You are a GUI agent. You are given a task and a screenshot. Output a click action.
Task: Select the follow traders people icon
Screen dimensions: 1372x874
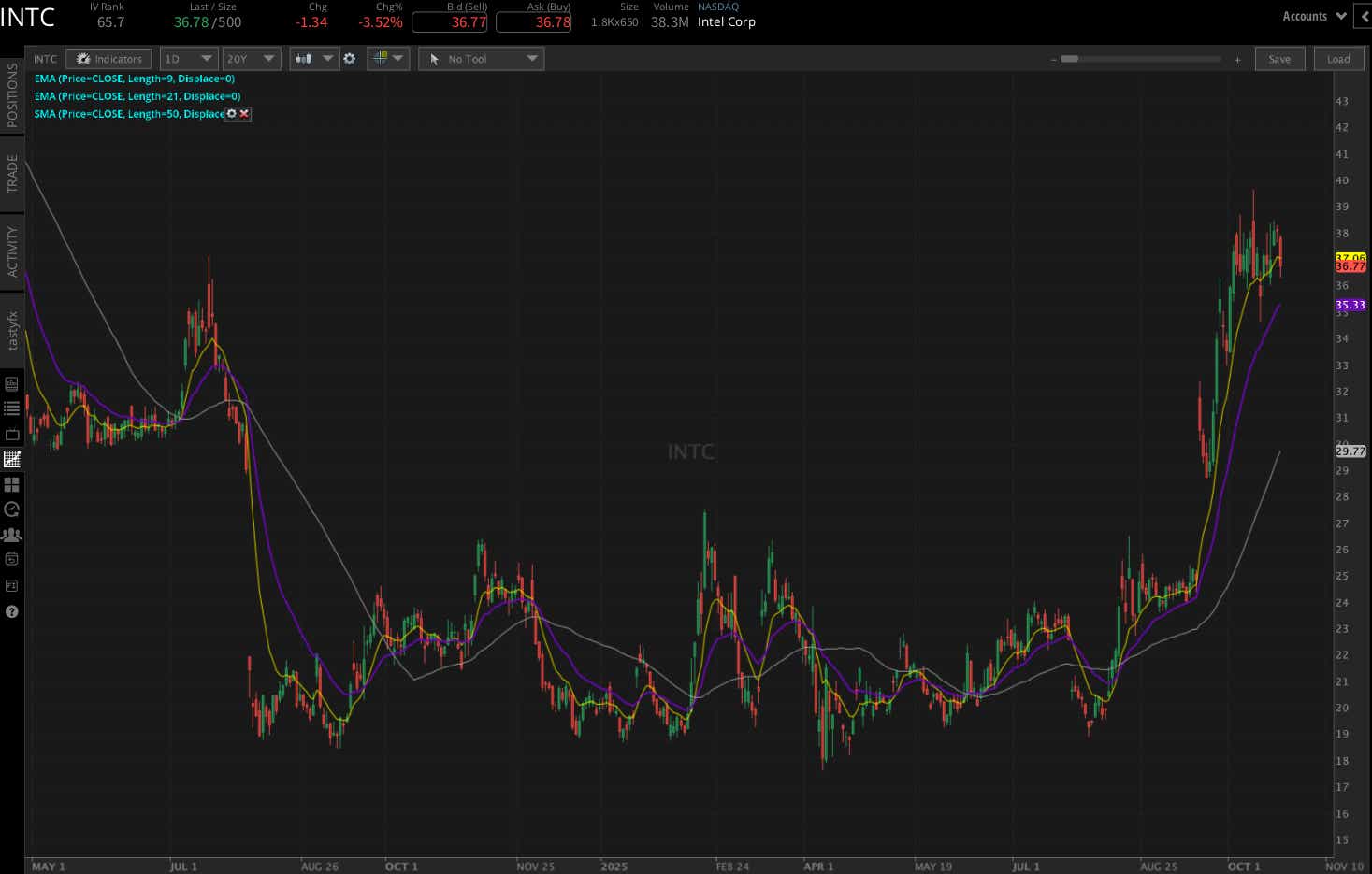(12, 534)
